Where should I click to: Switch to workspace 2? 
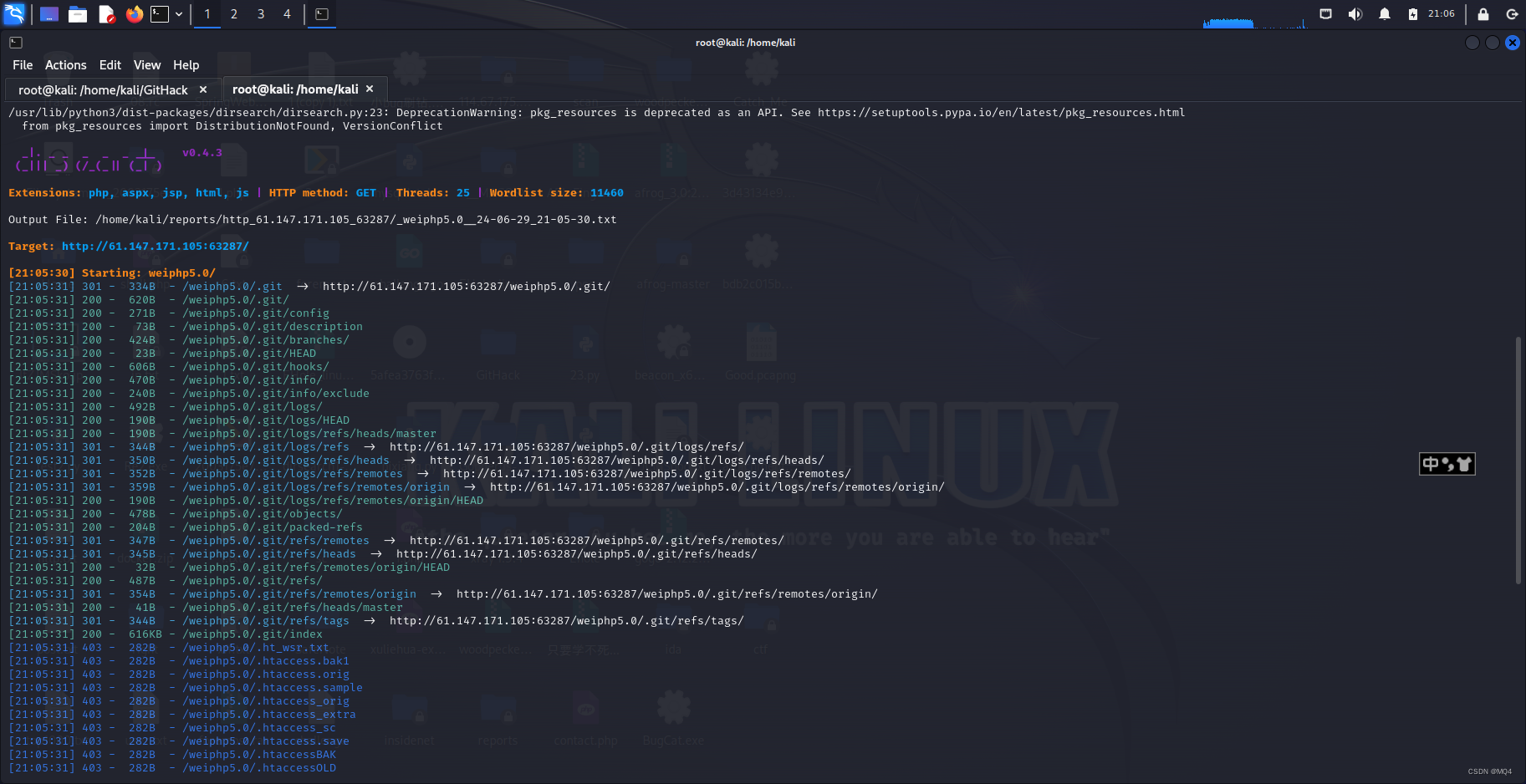pos(233,13)
